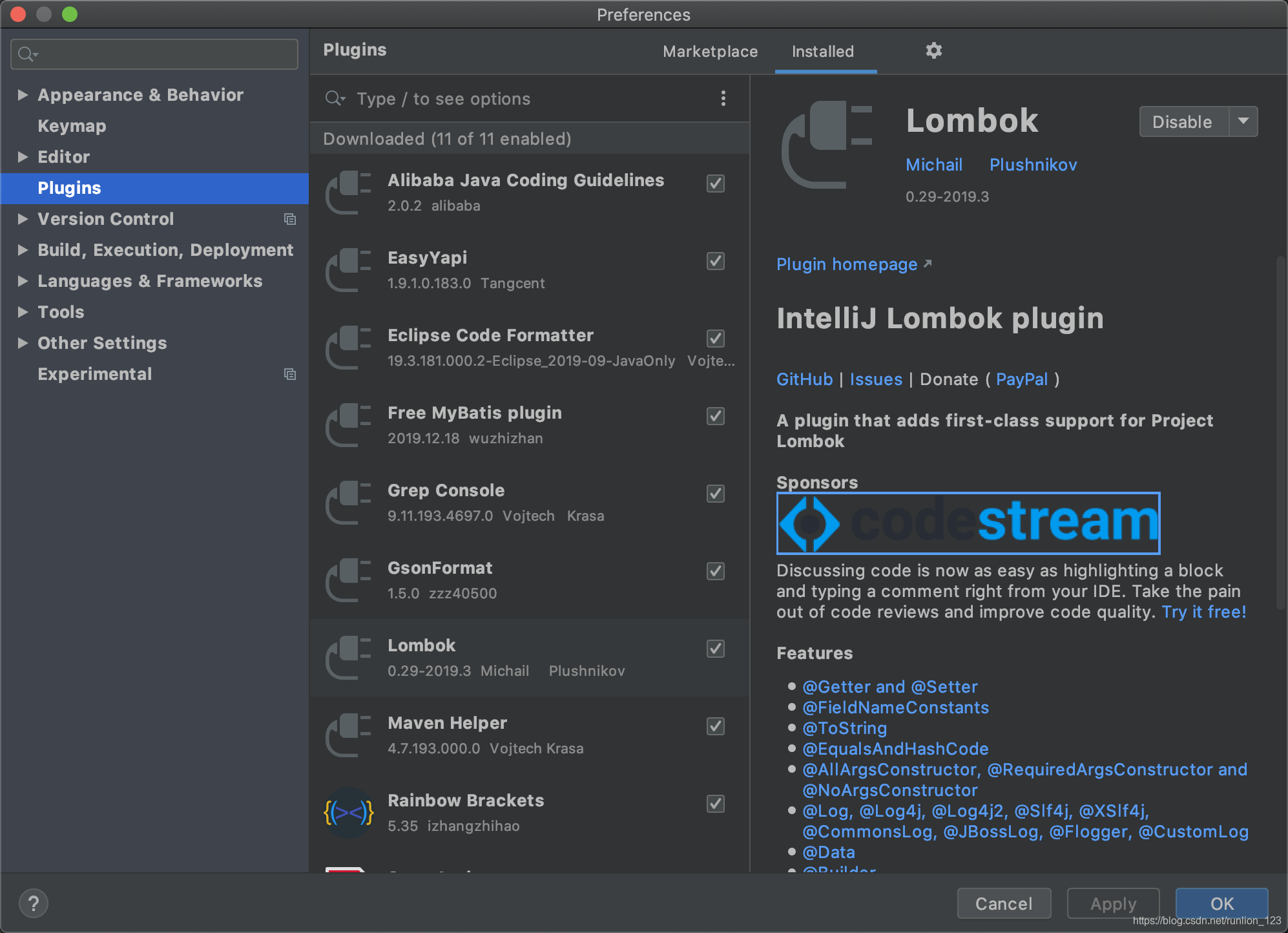The height and width of the screenshot is (933, 1288).
Task: Click the Plushnikov author link
Action: [x=1034, y=165]
